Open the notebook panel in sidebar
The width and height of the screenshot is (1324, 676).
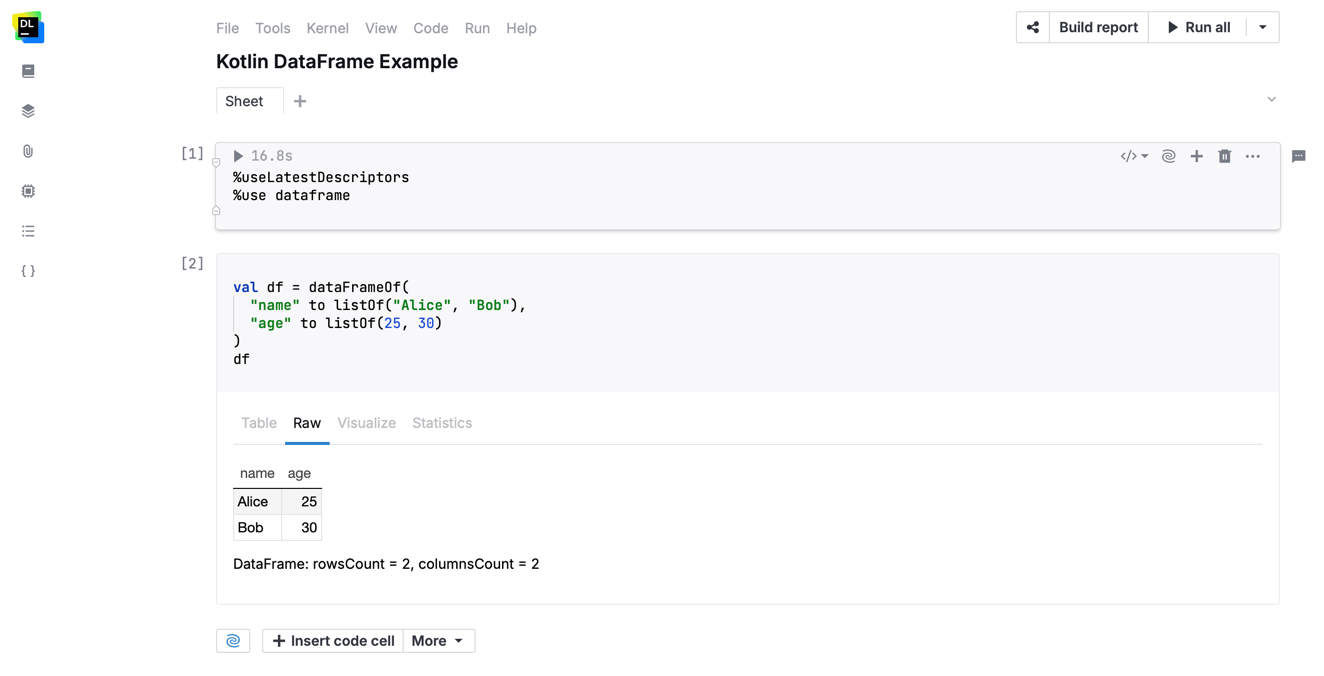pos(28,71)
